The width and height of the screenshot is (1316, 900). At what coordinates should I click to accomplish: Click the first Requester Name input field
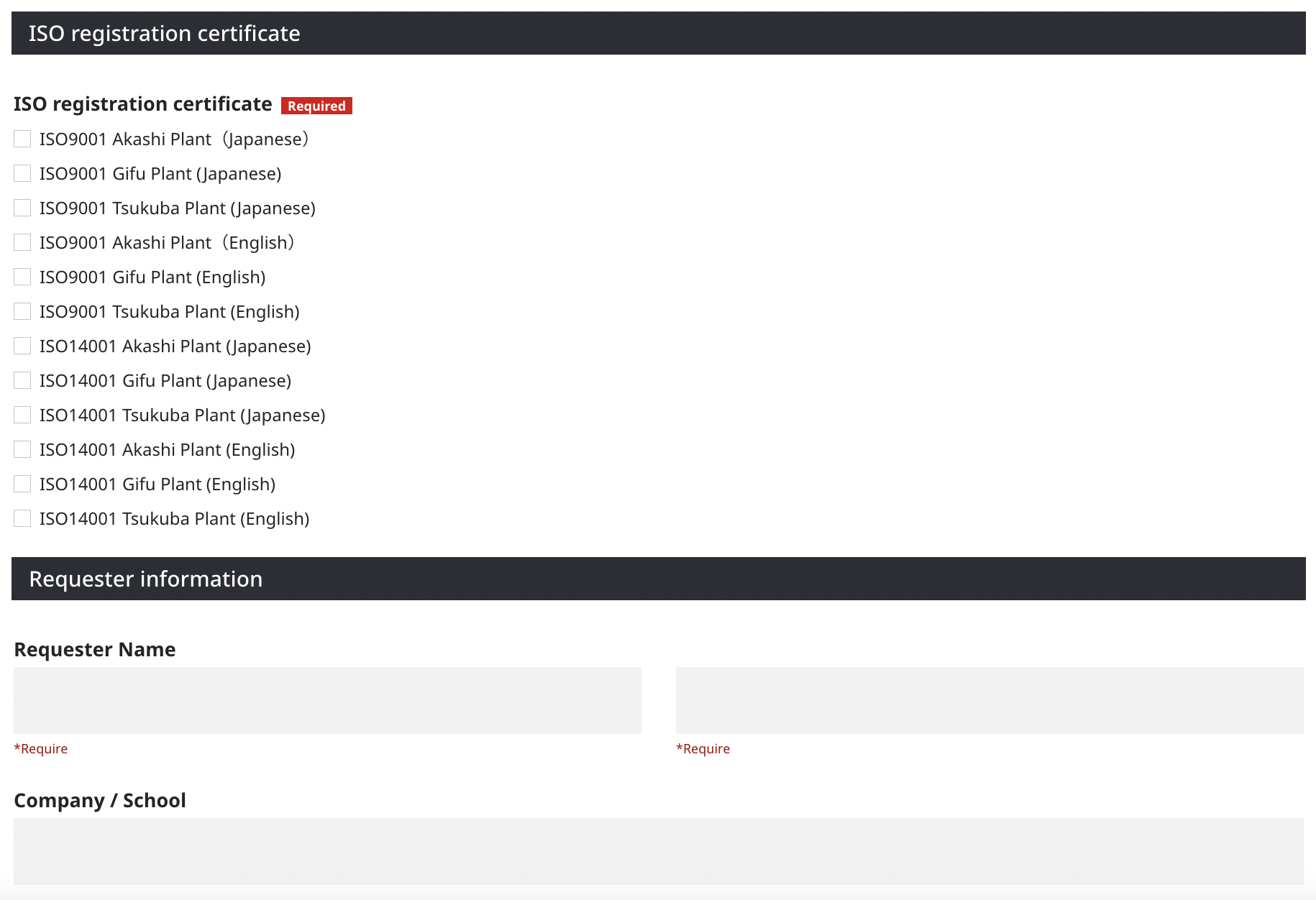[327, 699]
